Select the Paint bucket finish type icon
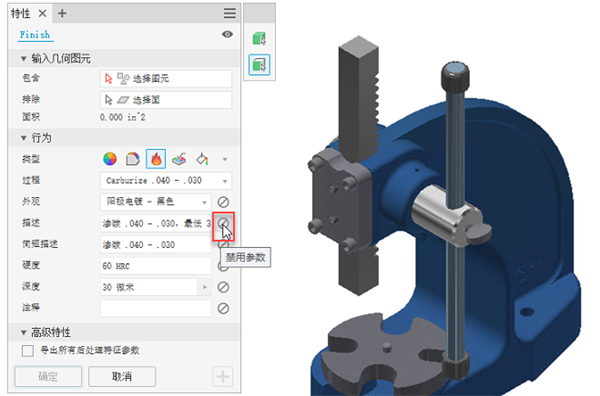Viewport: 600px width, 396px height. coord(202,159)
